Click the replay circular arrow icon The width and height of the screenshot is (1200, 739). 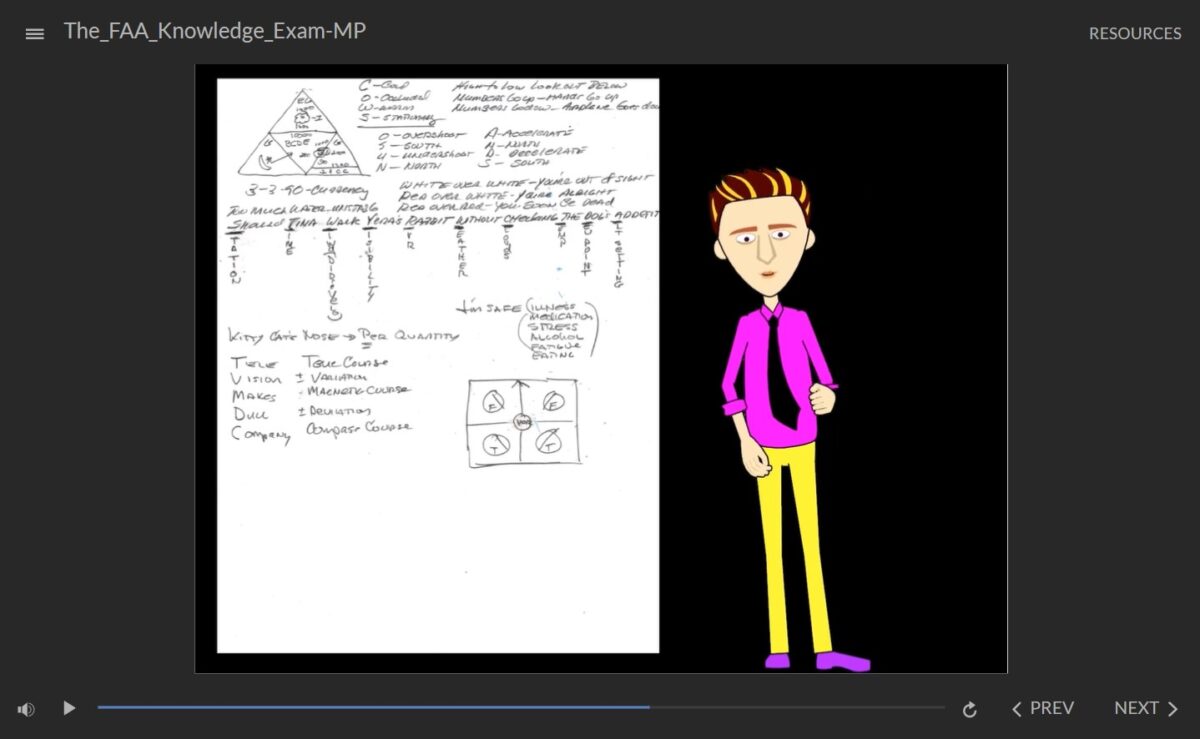click(x=969, y=709)
